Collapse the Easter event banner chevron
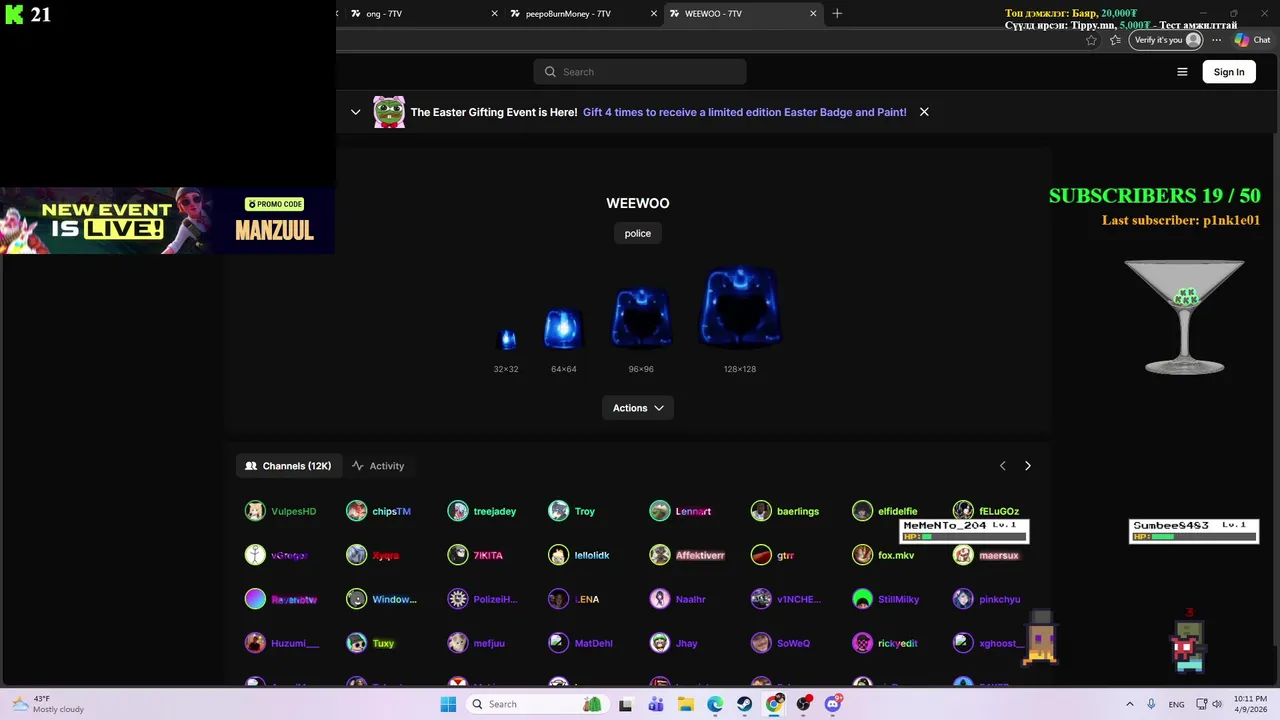 click(355, 112)
